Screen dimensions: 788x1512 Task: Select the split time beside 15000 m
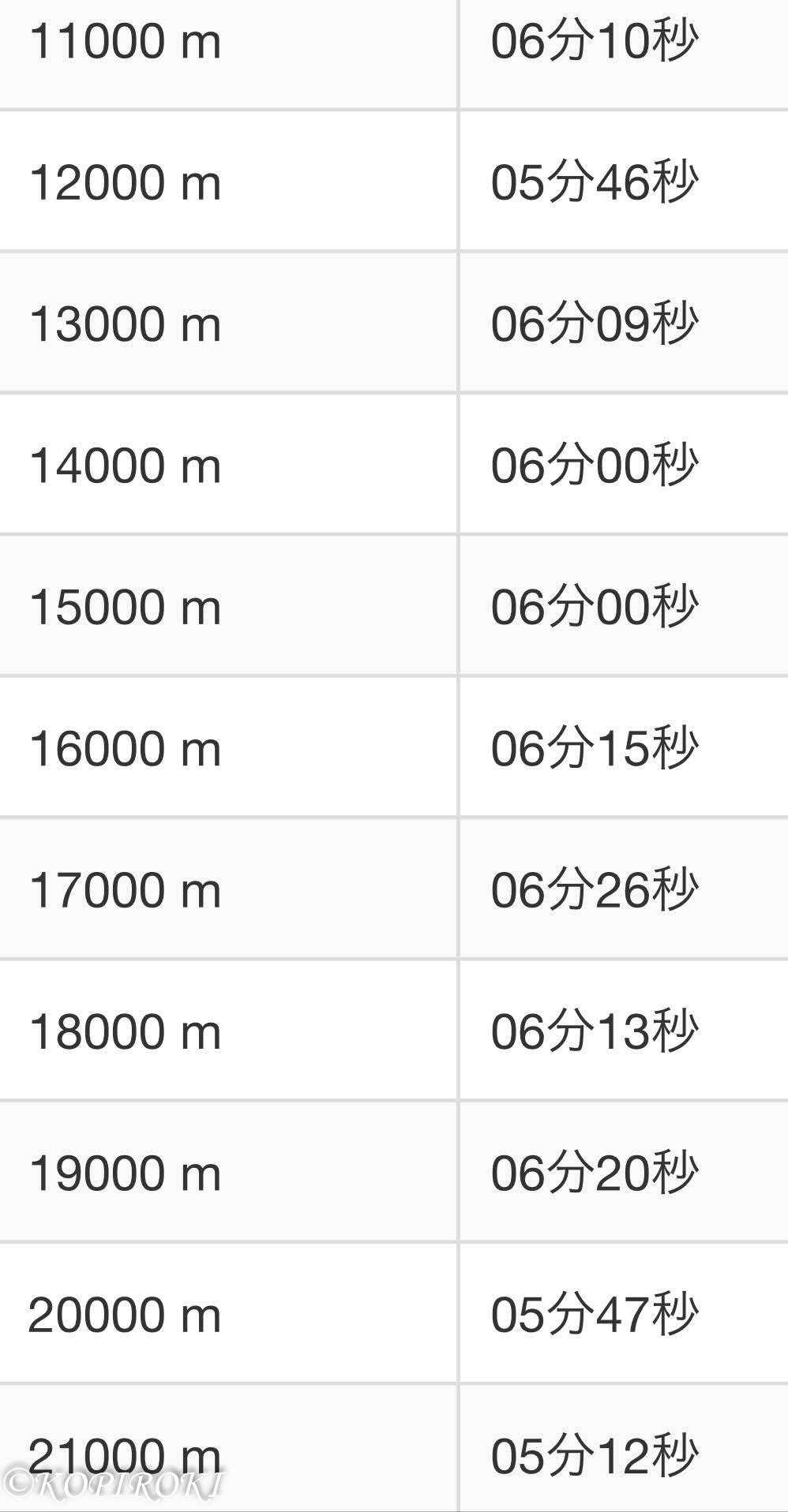tap(594, 607)
